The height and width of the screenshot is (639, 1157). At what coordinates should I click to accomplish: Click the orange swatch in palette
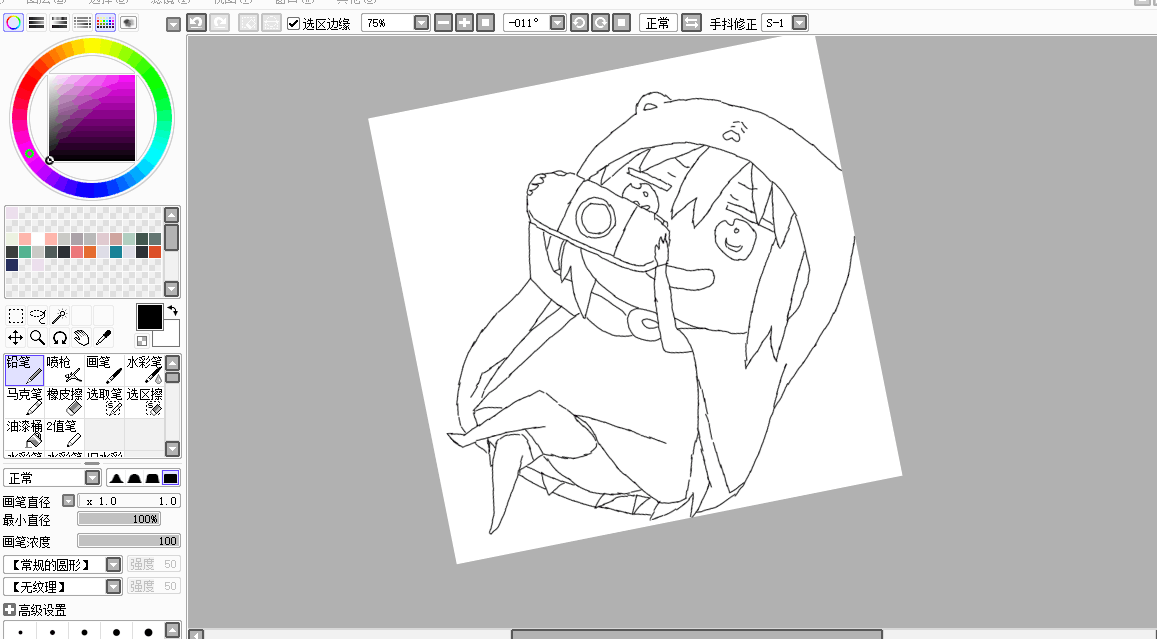[89, 252]
